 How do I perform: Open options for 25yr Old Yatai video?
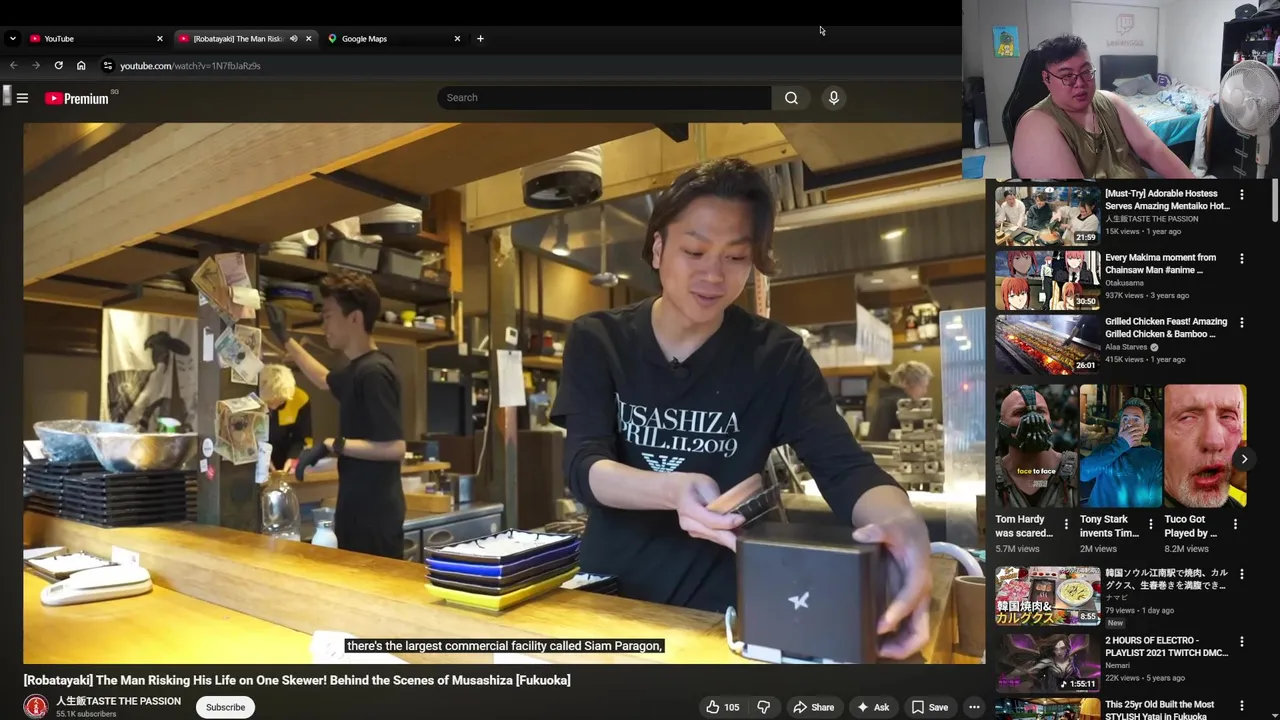[1242, 707]
